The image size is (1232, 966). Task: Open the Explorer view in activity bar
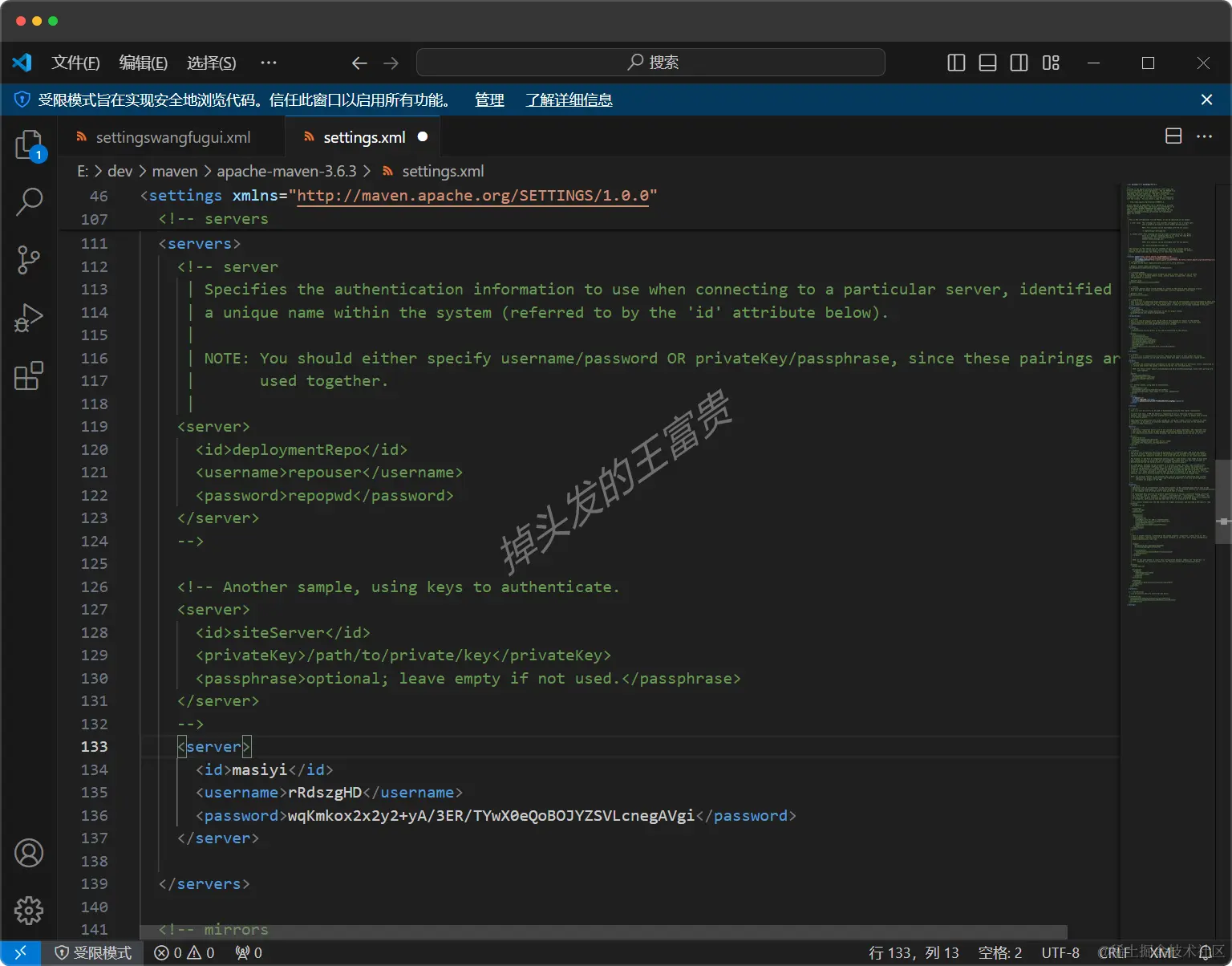point(29,146)
